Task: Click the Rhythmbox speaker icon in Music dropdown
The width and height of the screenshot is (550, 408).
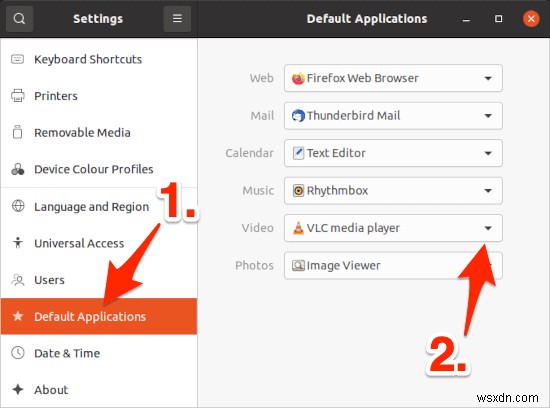Action: pos(298,190)
